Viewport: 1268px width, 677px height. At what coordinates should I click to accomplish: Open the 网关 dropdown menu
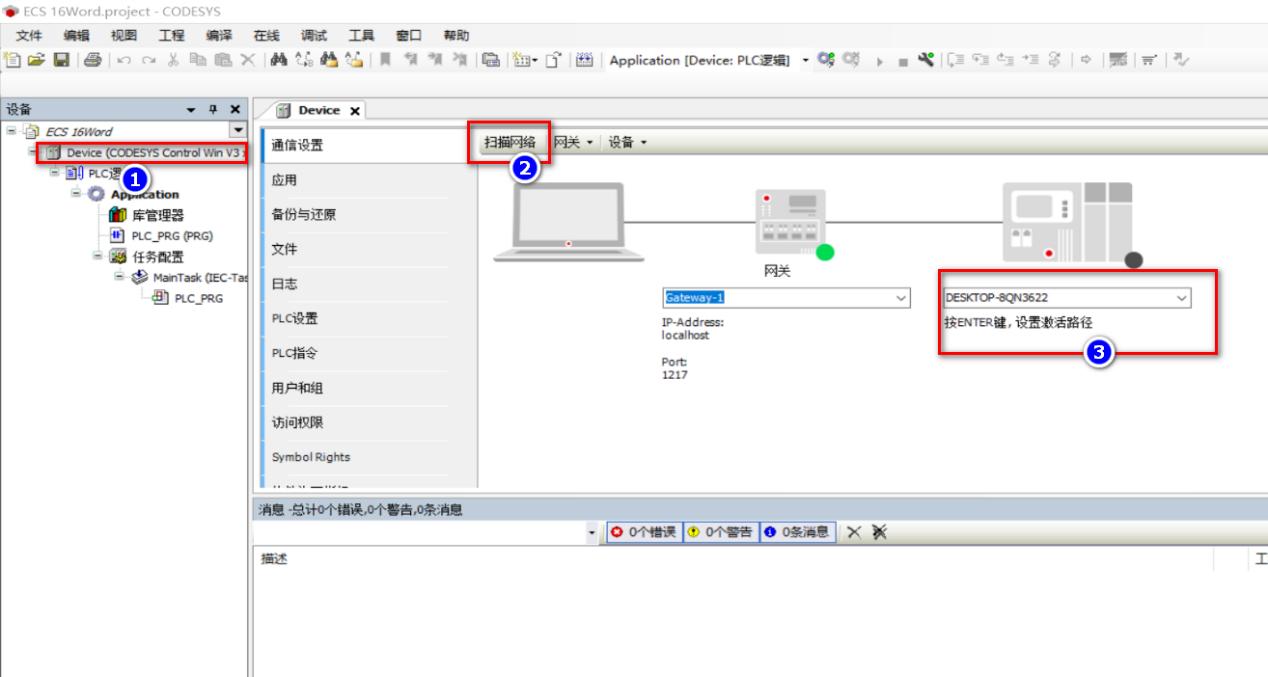click(574, 142)
